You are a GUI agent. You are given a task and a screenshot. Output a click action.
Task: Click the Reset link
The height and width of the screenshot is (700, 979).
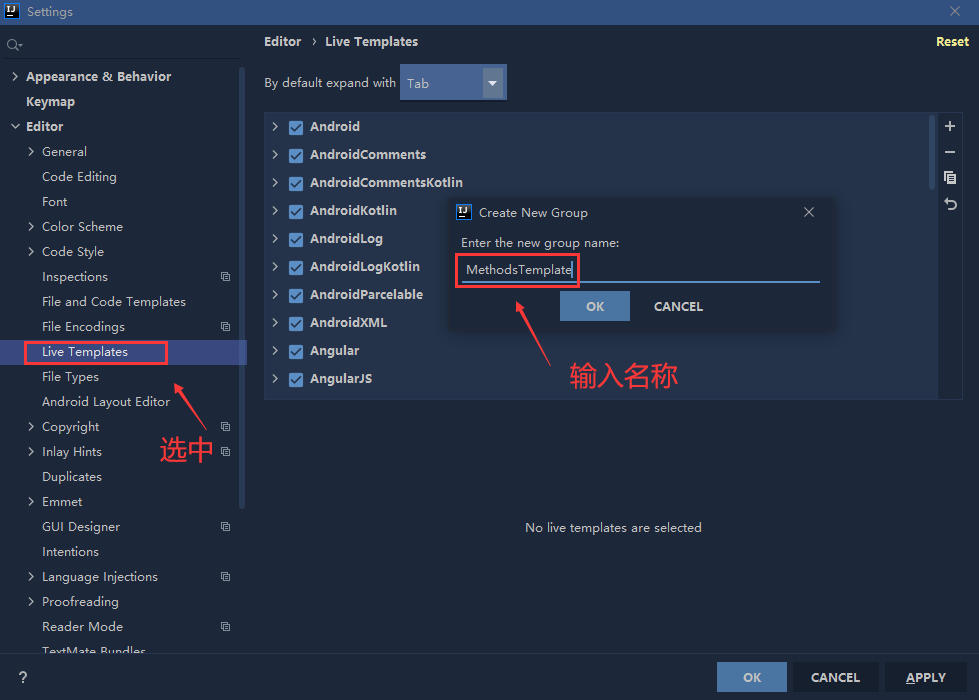[x=952, y=41]
